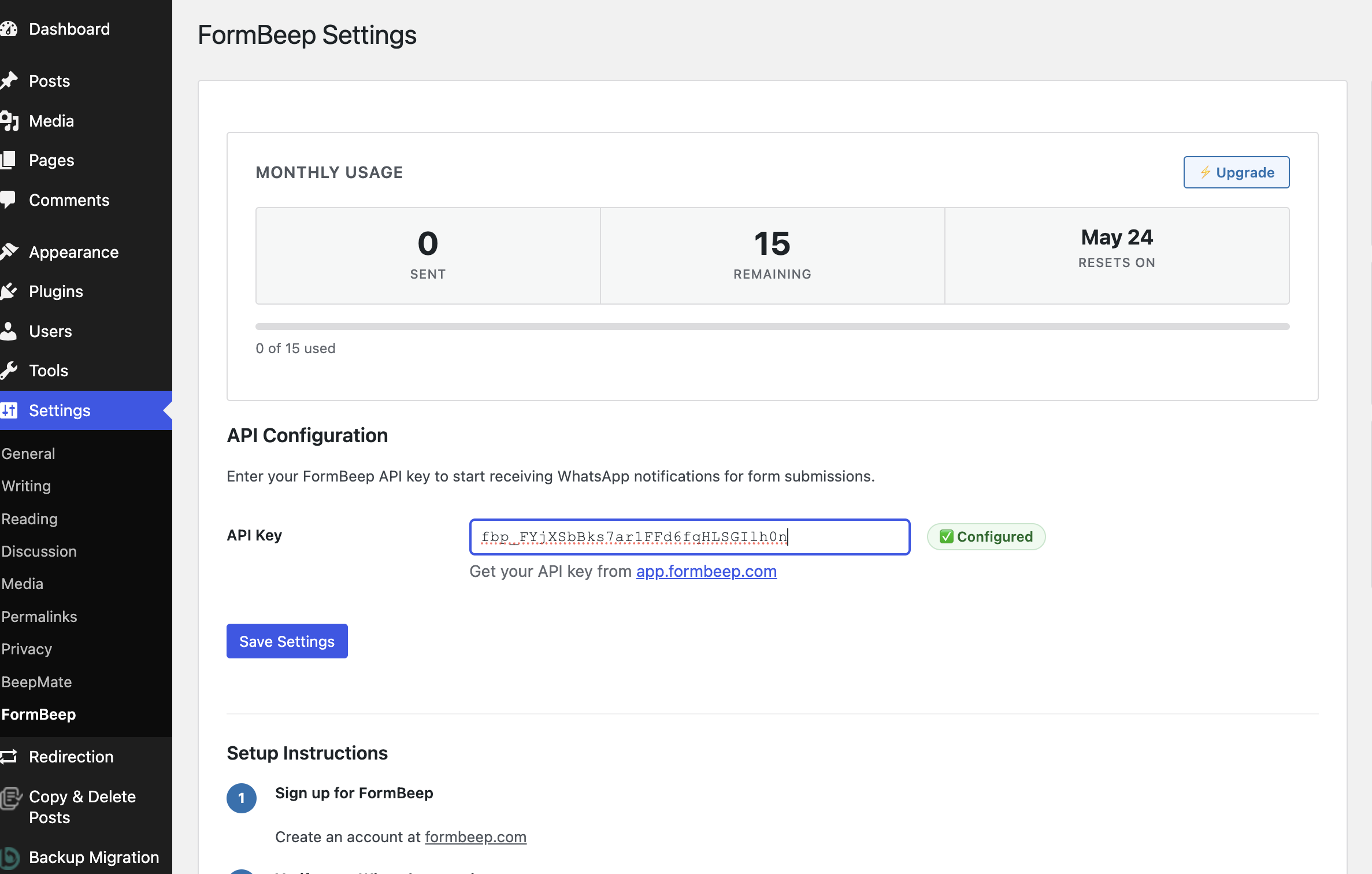The height and width of the screenshot is (874, 1372).
Task: Select the Settings menu label
Action: [60, 410]
